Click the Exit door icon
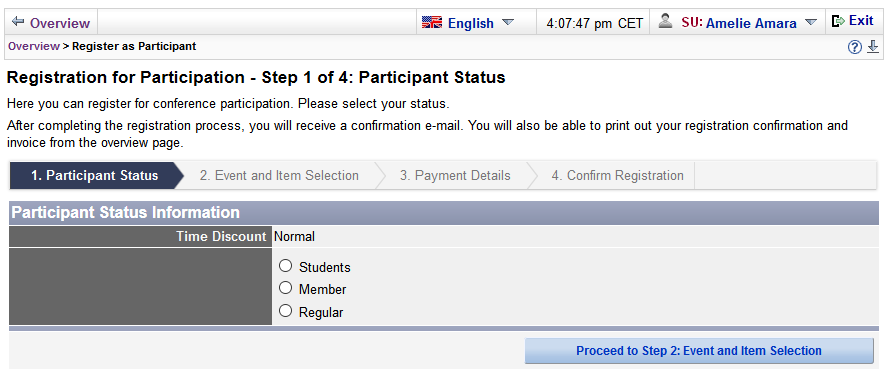This screenshot has height=373, width=888. [x=838, y=22]
